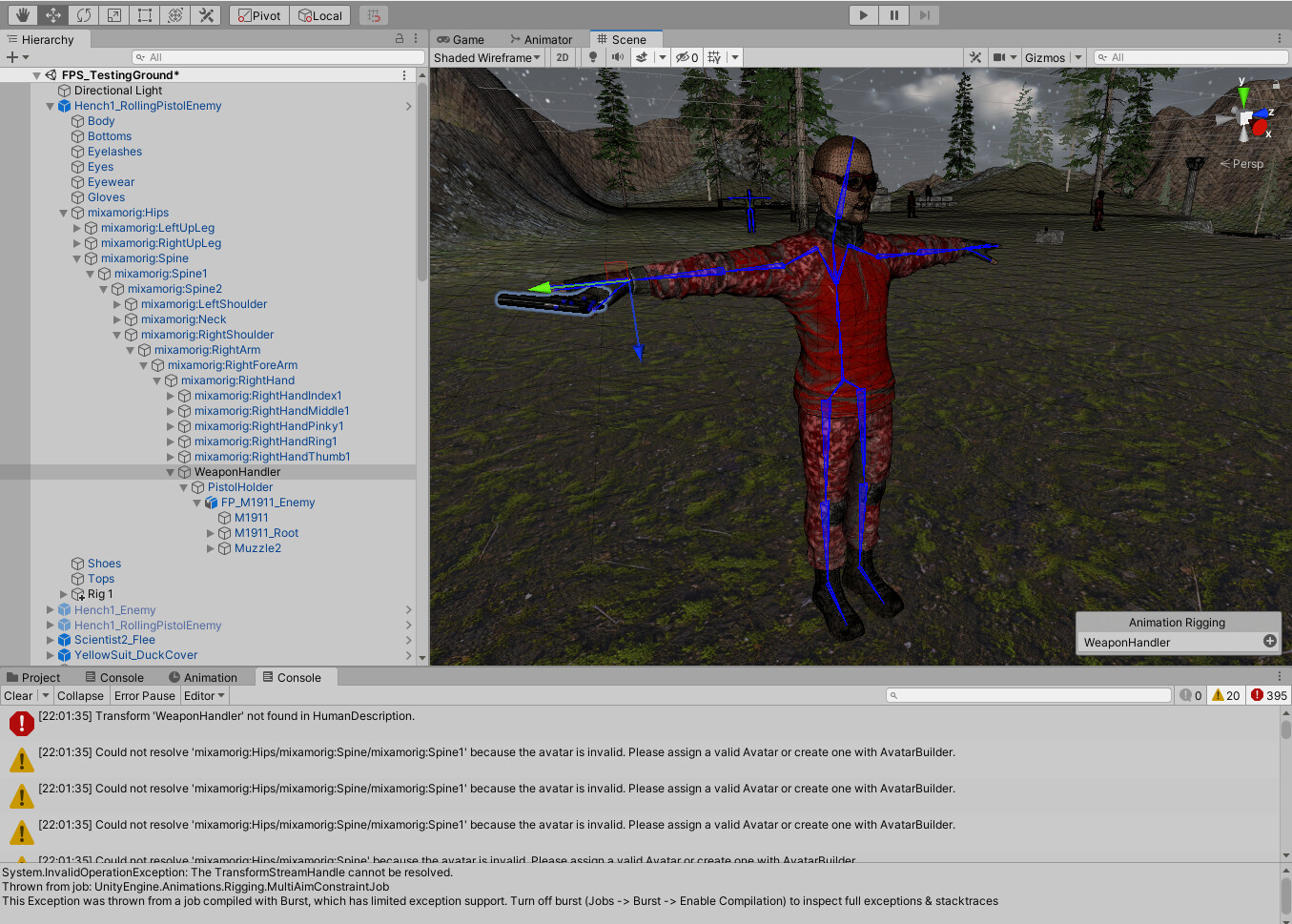Open the Shaded Wireframe draw mode dropdown
The image size is (1292, 924).
[486, 57]
